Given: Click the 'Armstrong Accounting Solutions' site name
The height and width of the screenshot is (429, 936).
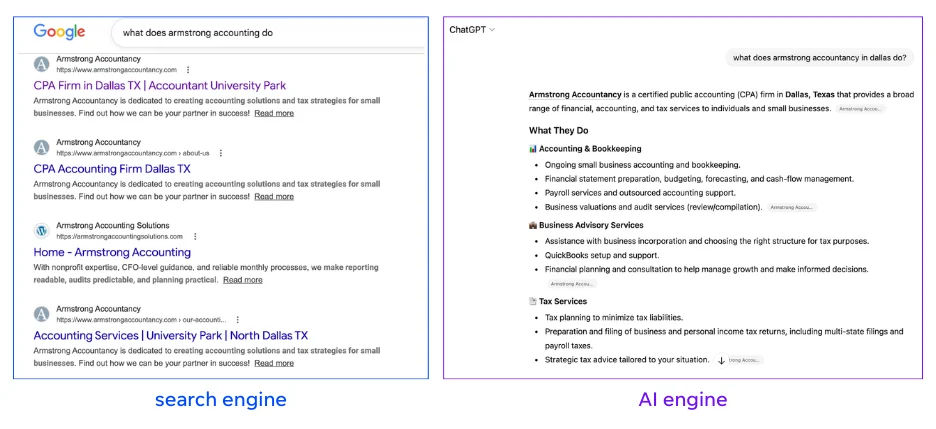Looking at the screenshot, I should [x=113, y=226].
